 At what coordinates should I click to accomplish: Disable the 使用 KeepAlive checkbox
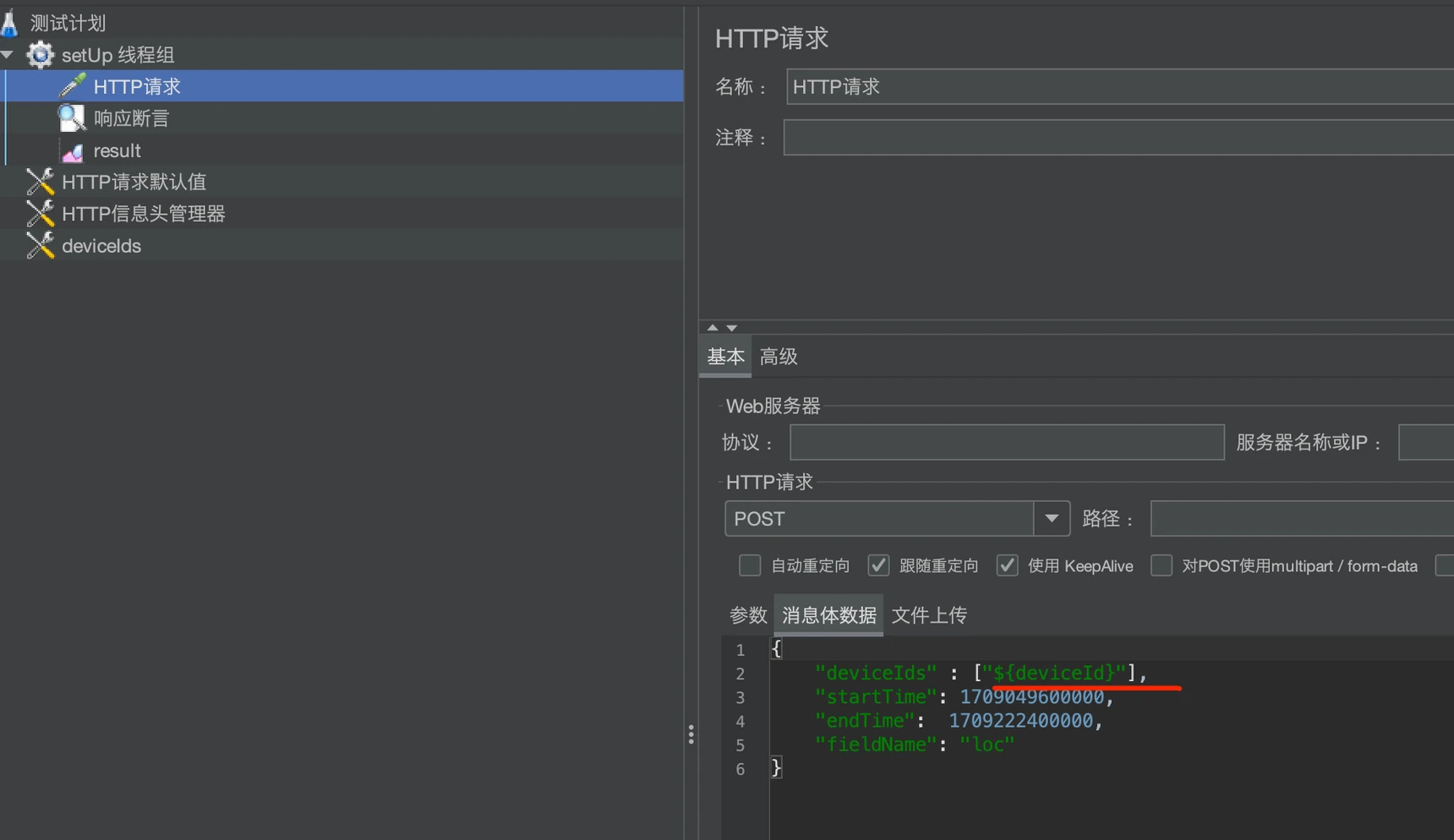click(1007, 565)
